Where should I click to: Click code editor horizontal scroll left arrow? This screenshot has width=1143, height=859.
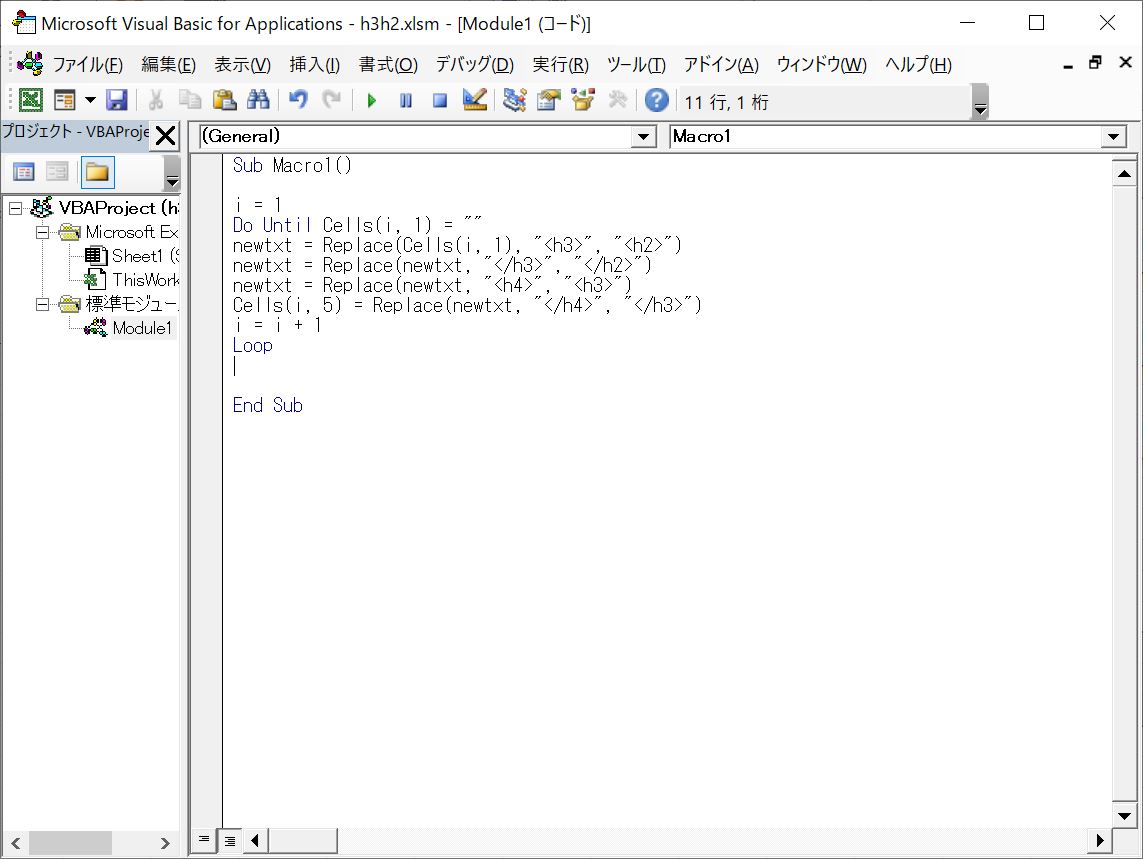click(x=254, y=840)
